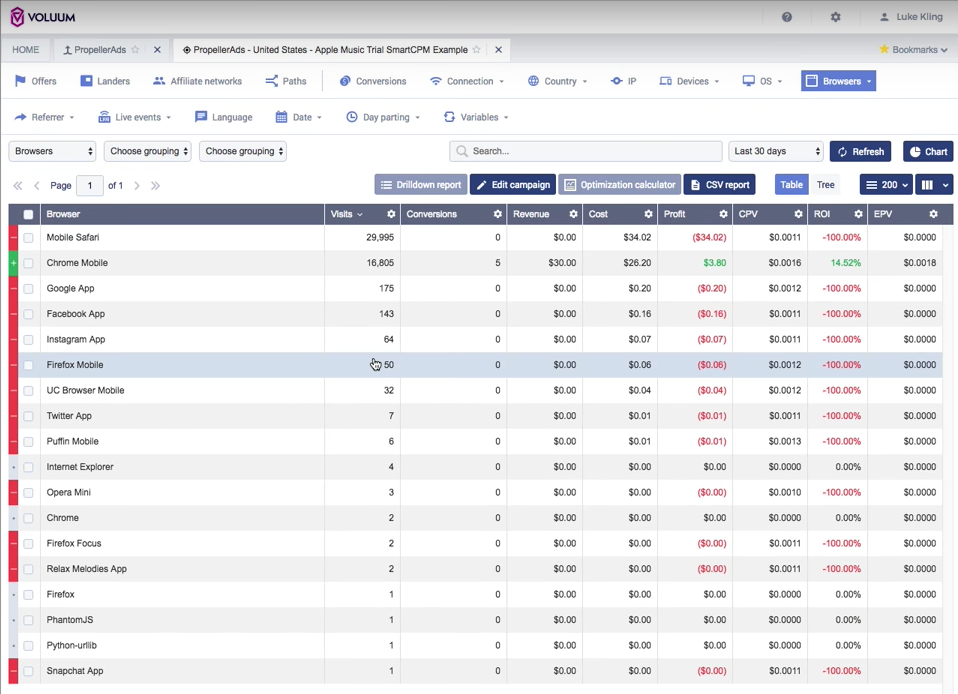Open the Last 30 days date range selector
The height and width of the screenshot is (694, 958).
coord(776,151)
